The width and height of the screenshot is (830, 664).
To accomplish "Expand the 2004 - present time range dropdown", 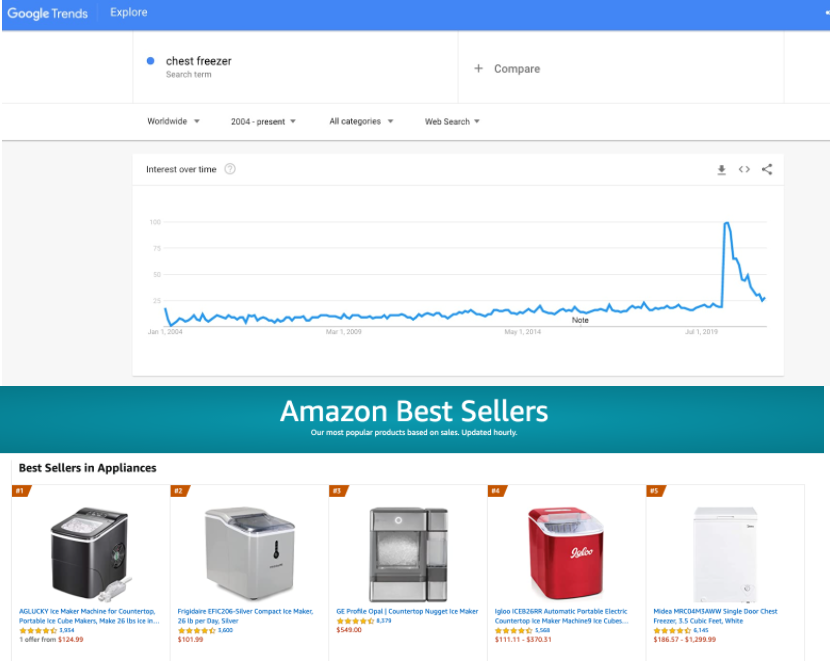I will click(263, 121).
